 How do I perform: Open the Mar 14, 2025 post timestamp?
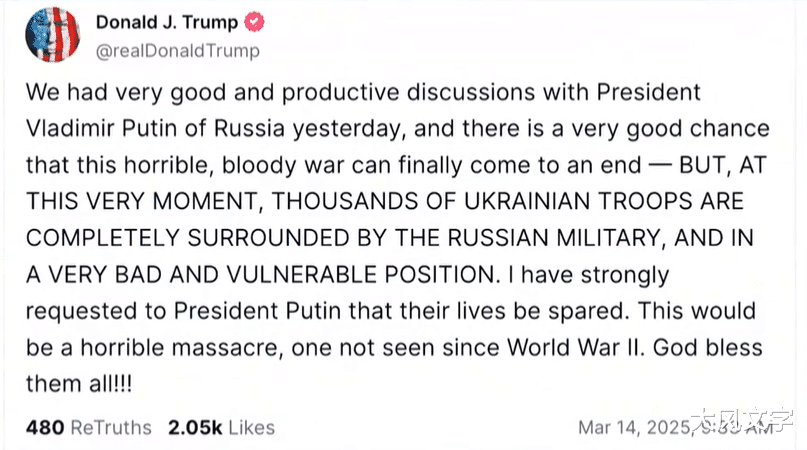coord(660,427)
